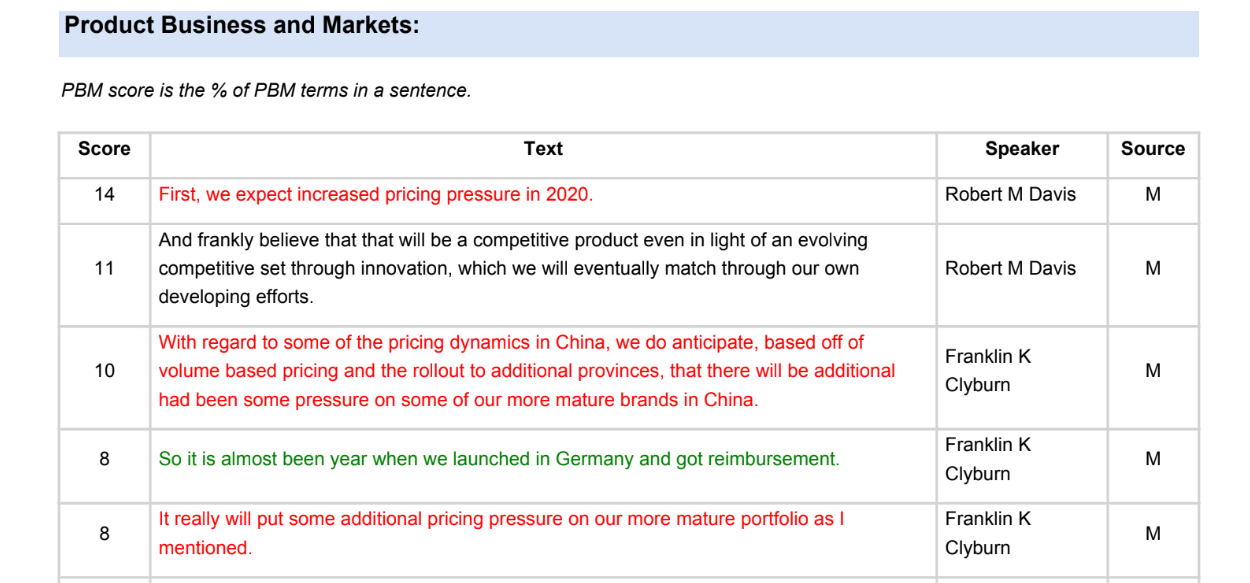The height and width of the screenshot is (583, 1250).
Task: Click the Speaker column header
Action: pyautogui.click(x=1022, y=149)
